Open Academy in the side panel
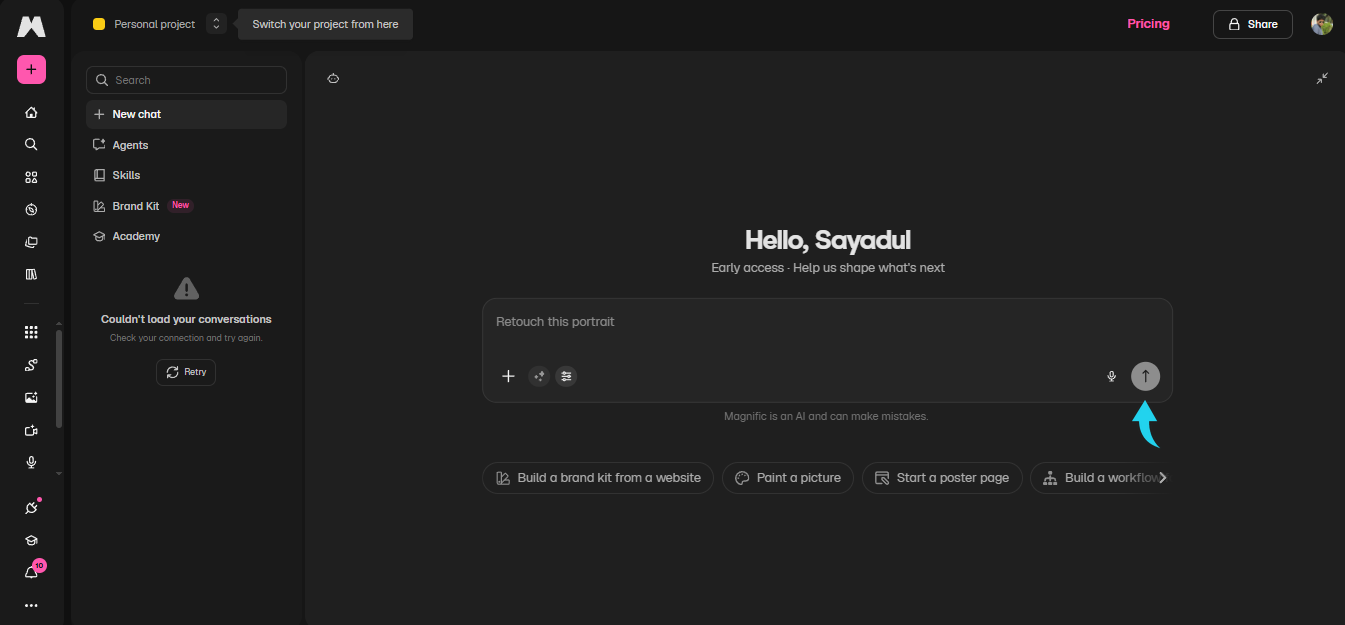 point(186,236)
